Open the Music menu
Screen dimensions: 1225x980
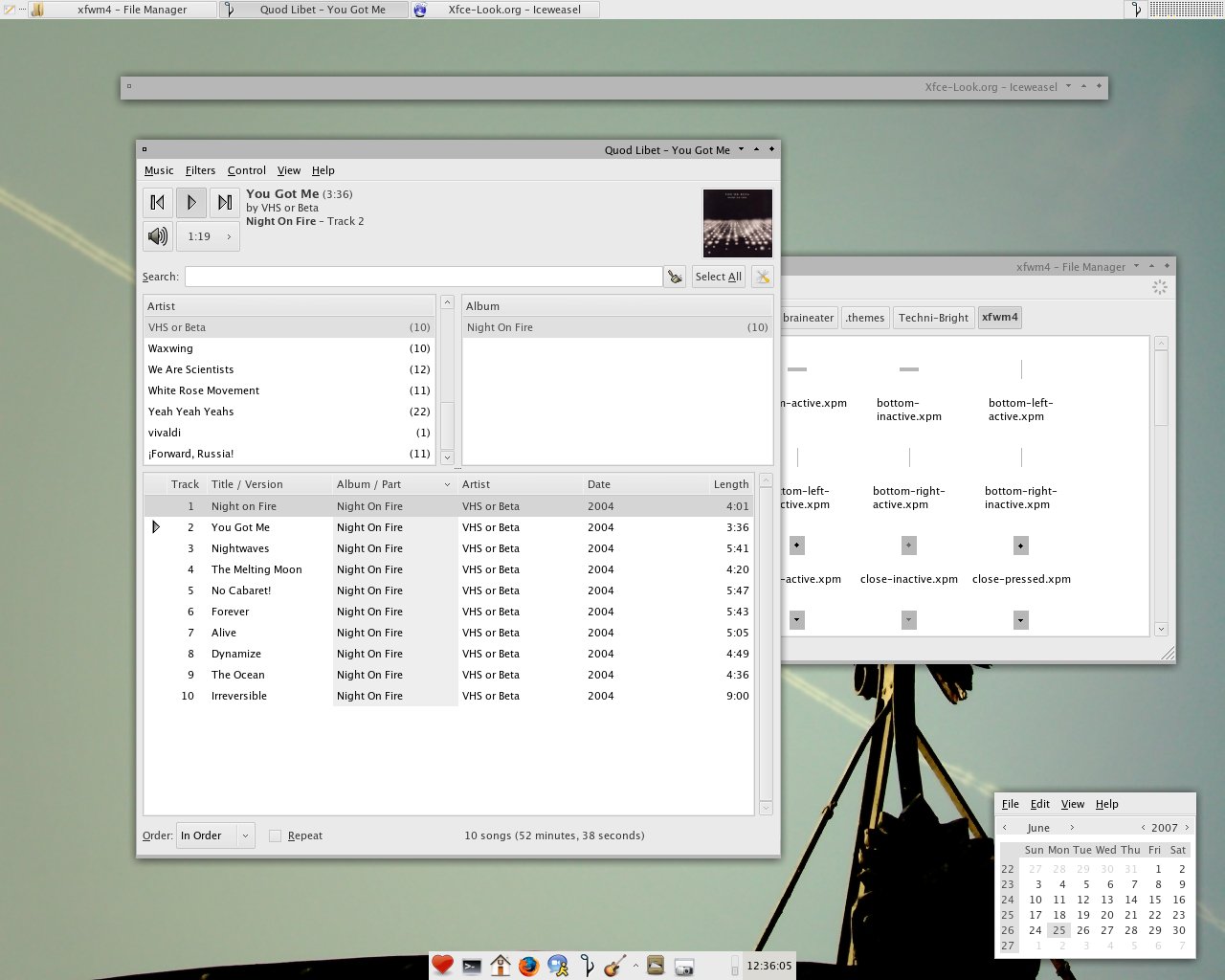[x=159, y=170]
